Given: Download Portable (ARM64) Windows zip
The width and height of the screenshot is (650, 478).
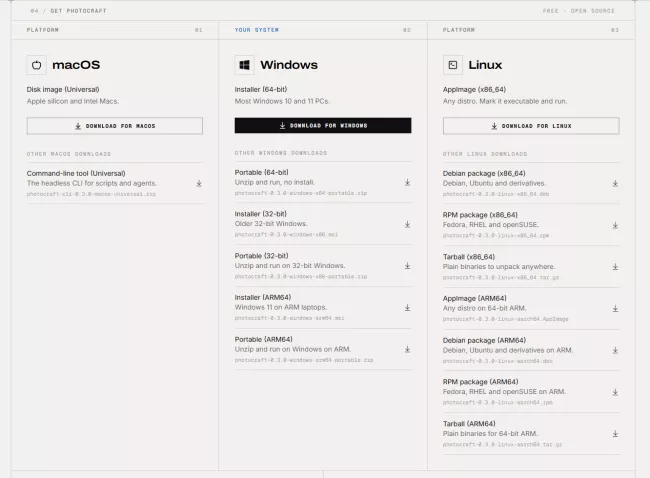Looking at the screenshot, I should pyautogui.click(x=407, y=349).
